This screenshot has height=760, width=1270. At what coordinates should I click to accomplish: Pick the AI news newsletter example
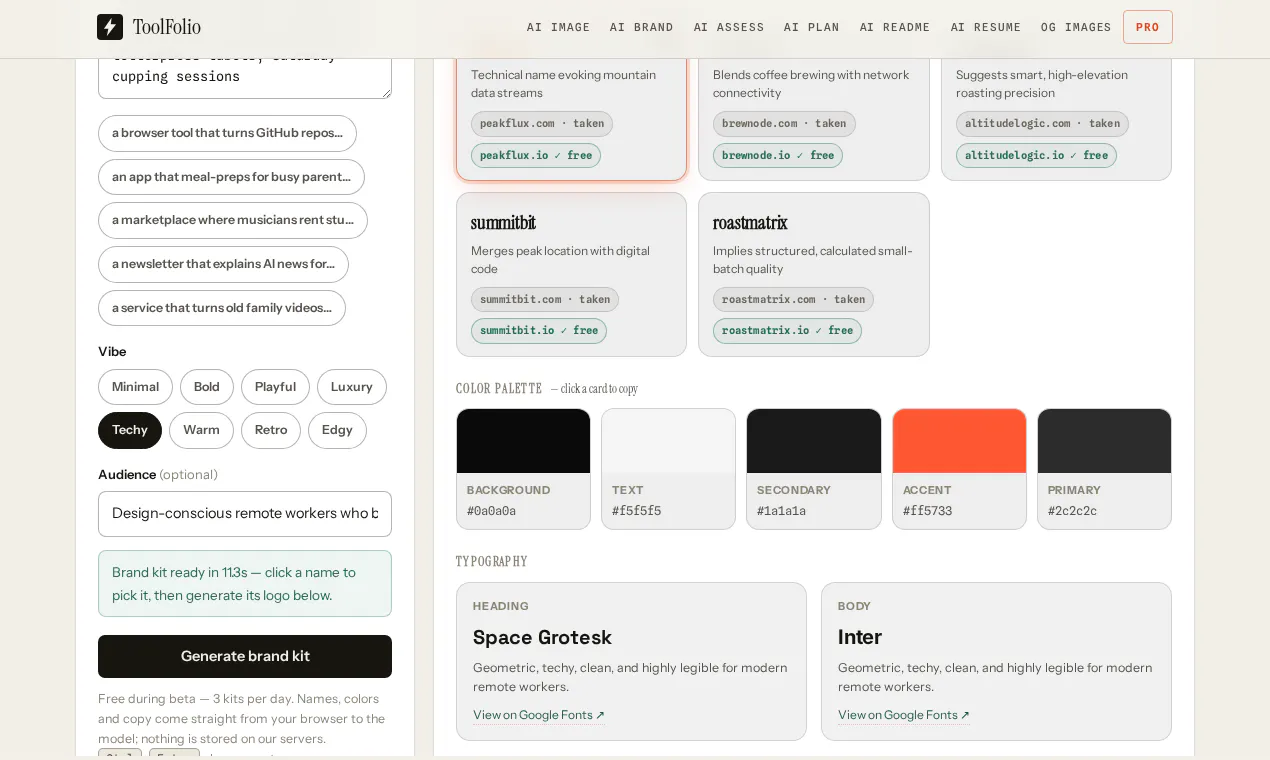pyautogui.click(x=223, y=264)
